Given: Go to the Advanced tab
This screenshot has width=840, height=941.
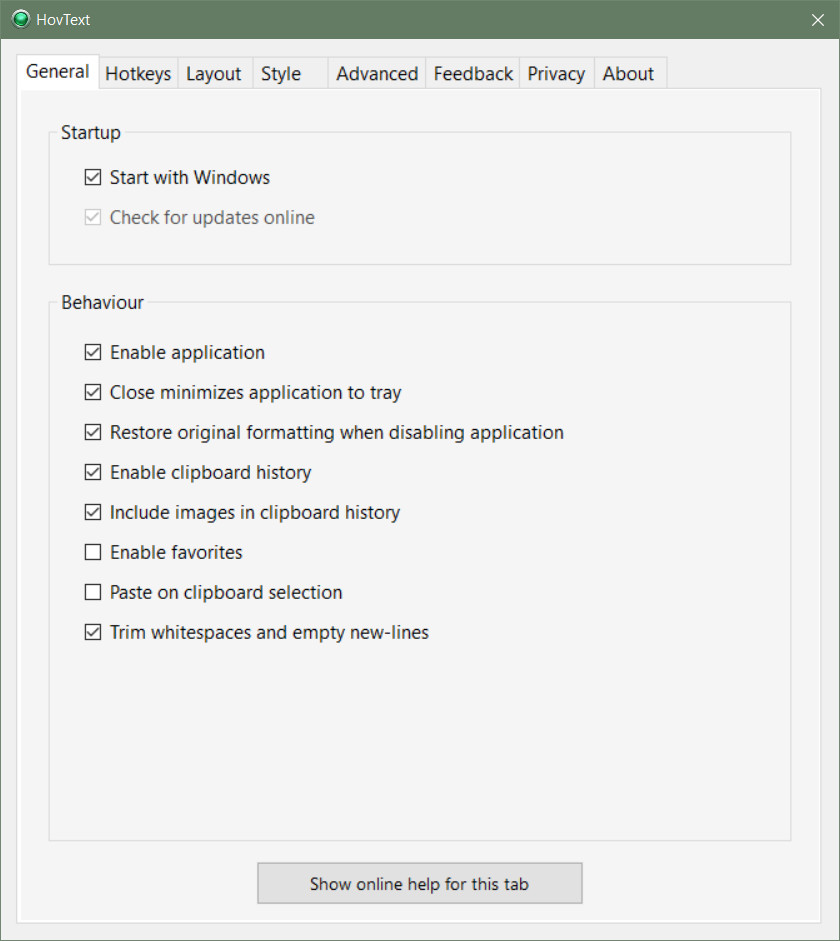Looking at the screenshot, I should pyautogui.click(x=377, y=73).
